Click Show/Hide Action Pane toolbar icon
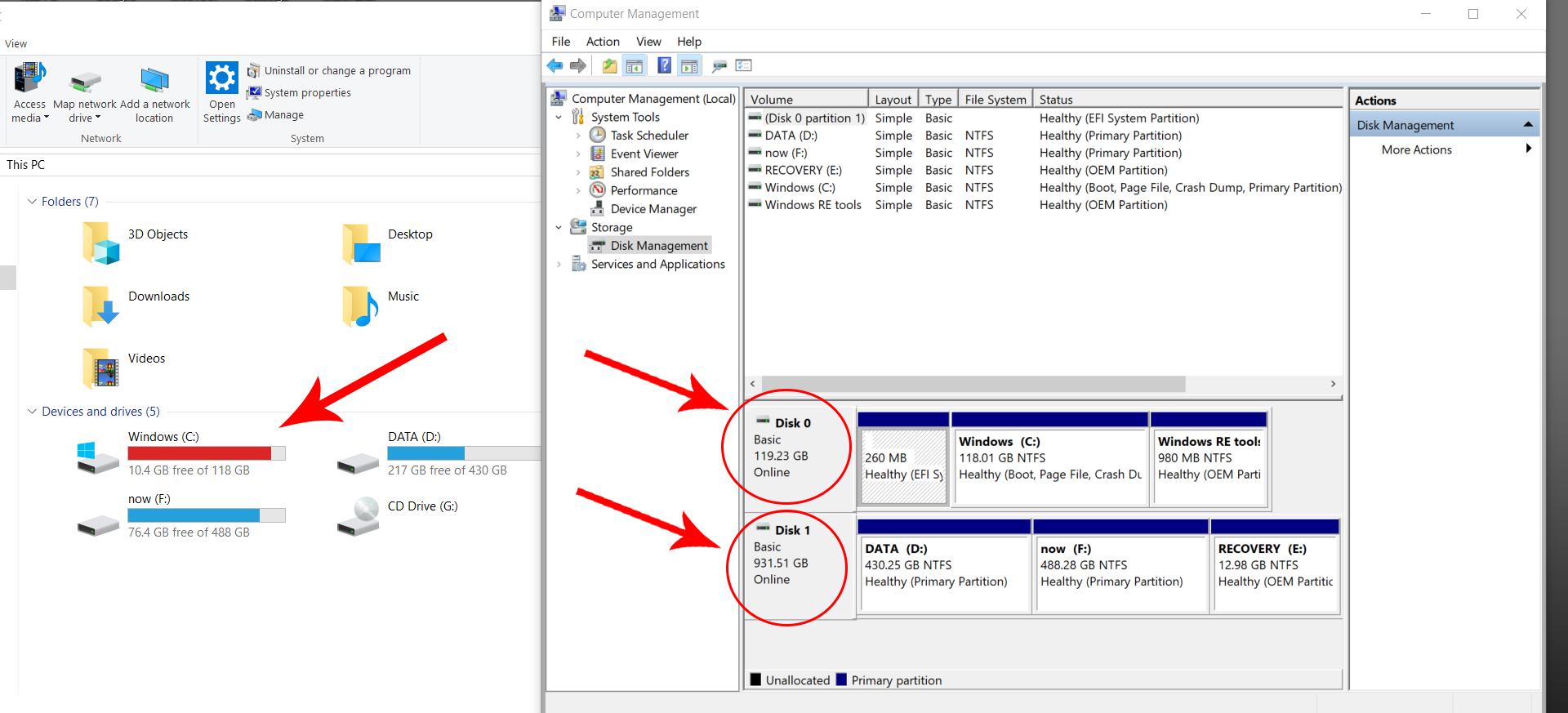This screenshot has width=1568, height=713. 690,65
